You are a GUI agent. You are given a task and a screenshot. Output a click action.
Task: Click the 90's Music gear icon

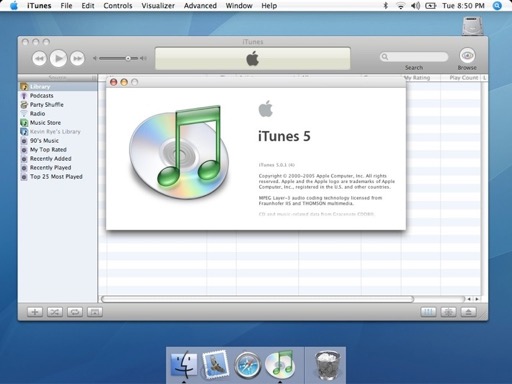pos(24,141)
